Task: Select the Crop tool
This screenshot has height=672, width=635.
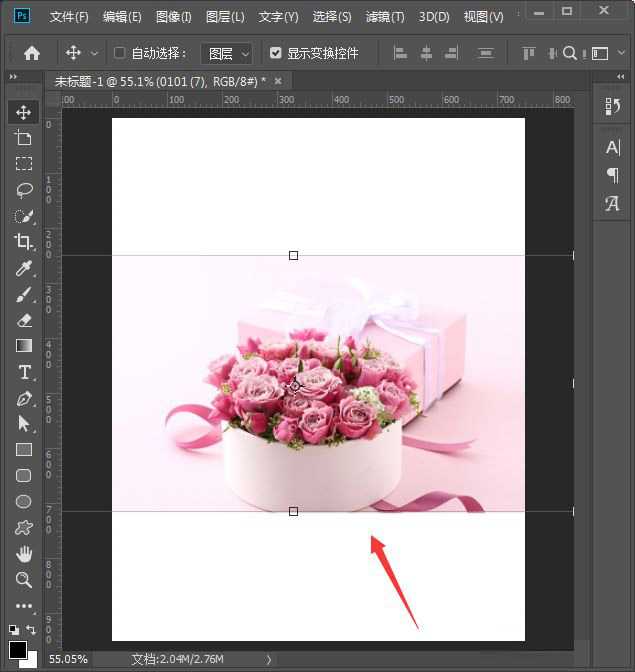Action: pyautogui.click(x=24, y=242)
